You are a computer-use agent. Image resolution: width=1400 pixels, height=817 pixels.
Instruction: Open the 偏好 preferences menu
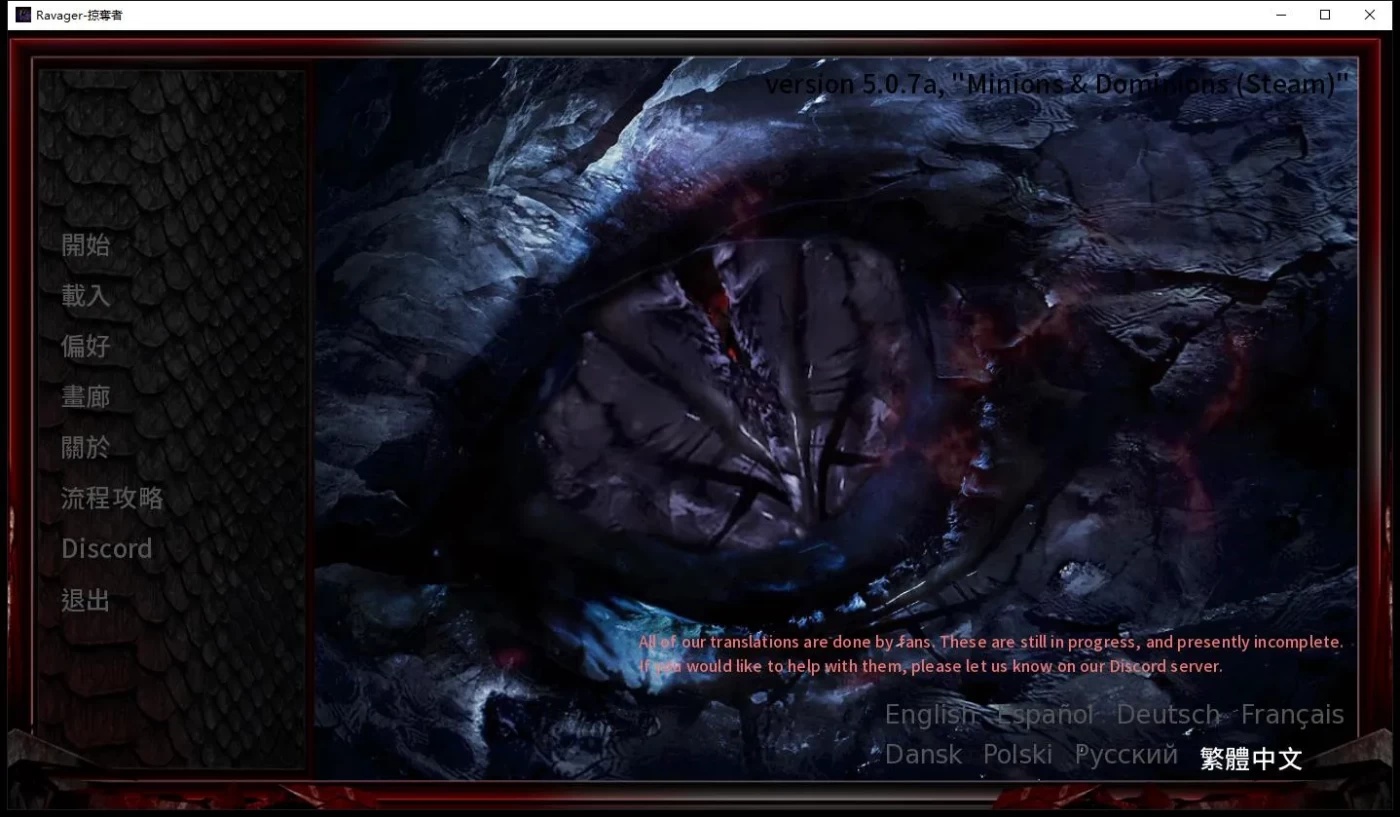(84, 346)
